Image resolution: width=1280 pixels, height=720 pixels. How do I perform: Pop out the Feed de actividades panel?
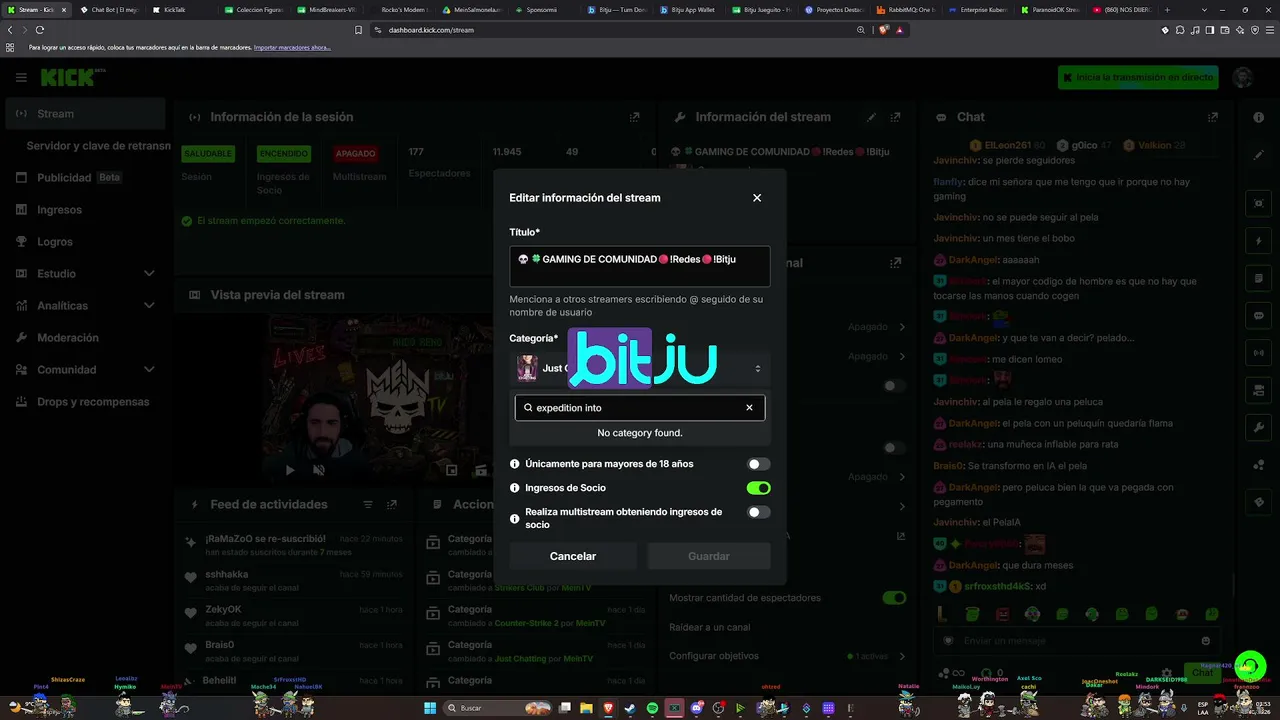pos(392,505)
